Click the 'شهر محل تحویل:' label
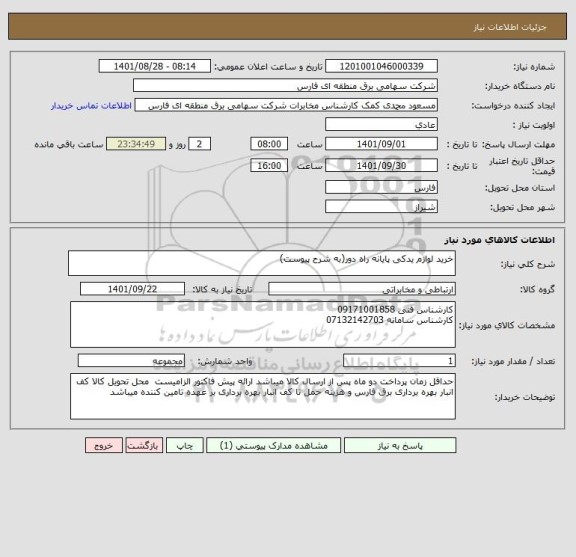Screen dimensions: 576x557 click(x=522, y=208)
